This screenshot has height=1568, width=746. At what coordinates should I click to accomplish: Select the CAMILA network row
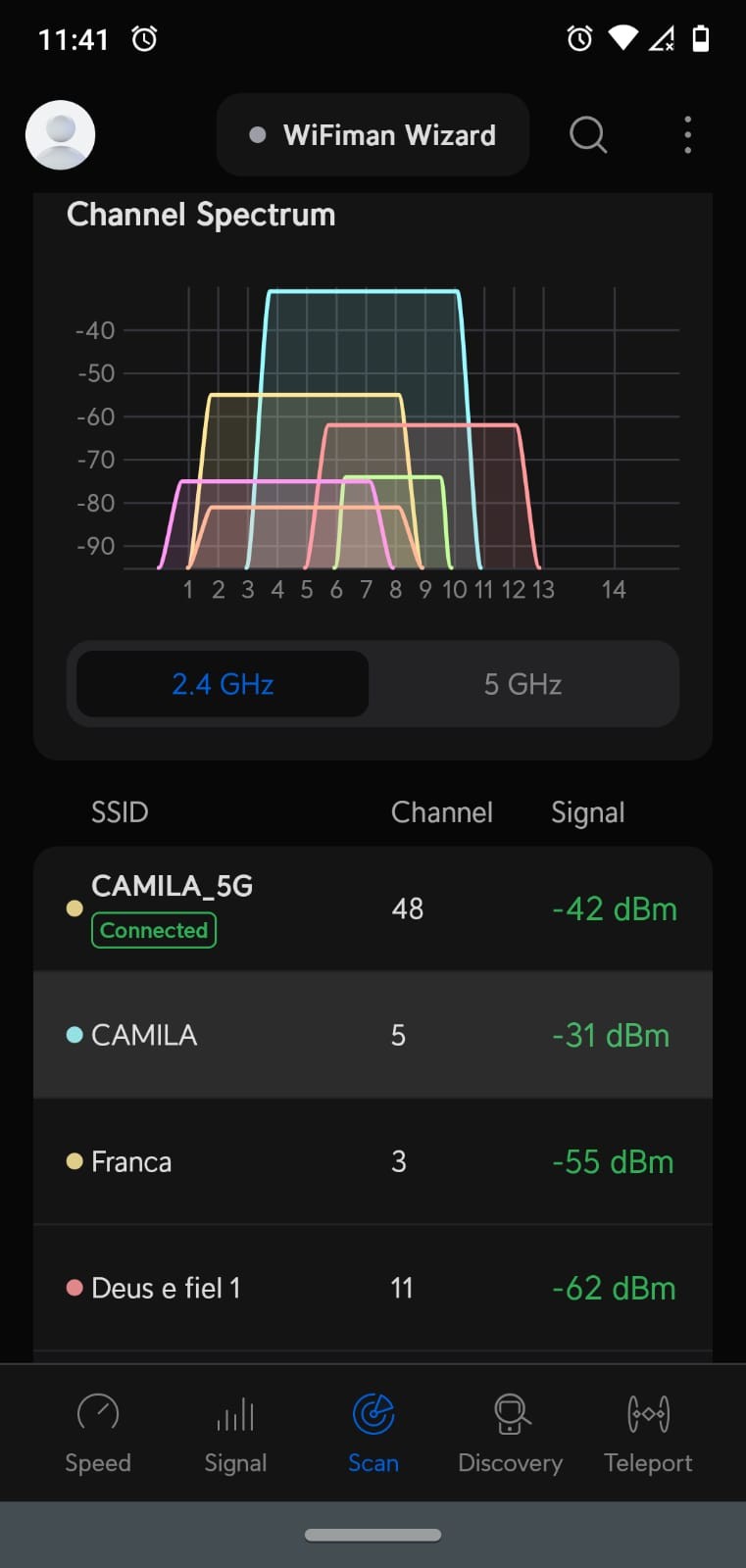373,1035
